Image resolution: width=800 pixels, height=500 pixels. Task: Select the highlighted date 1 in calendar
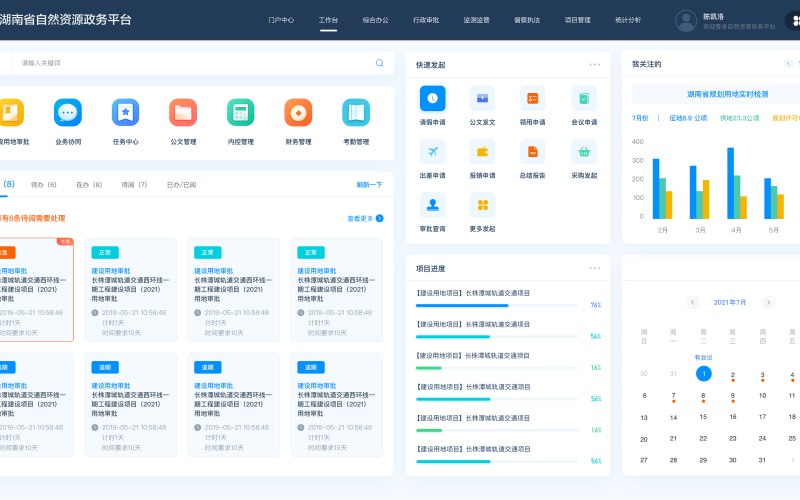pos(704,373)
